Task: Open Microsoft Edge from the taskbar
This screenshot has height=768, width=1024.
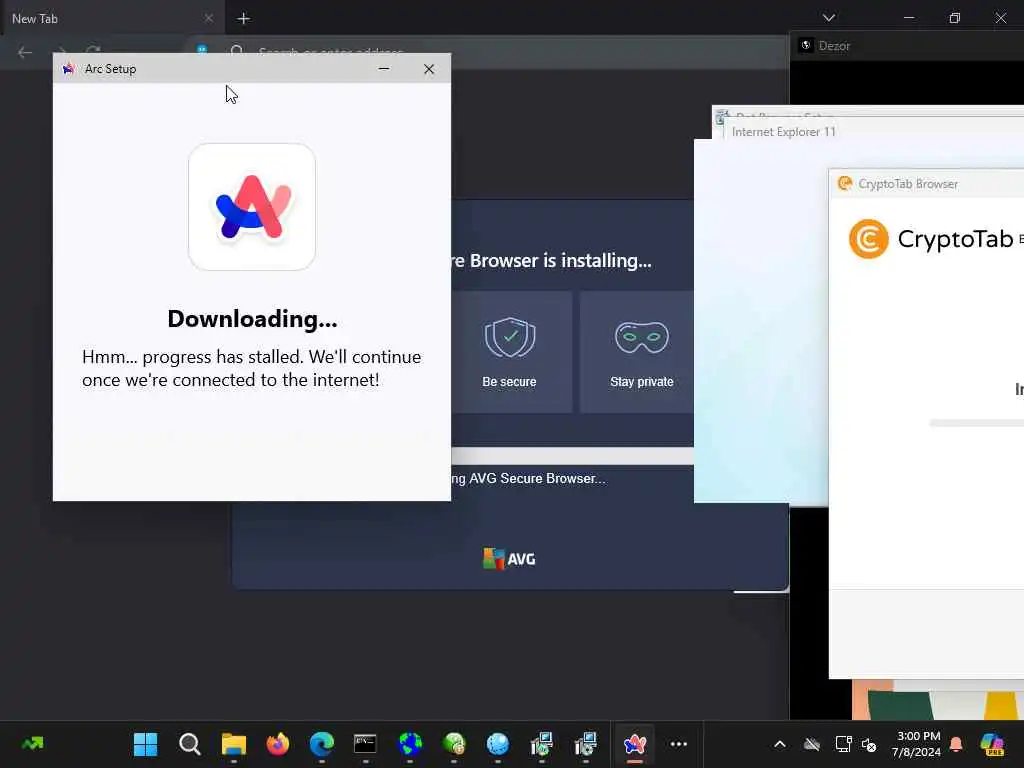Action: [321, 744]
